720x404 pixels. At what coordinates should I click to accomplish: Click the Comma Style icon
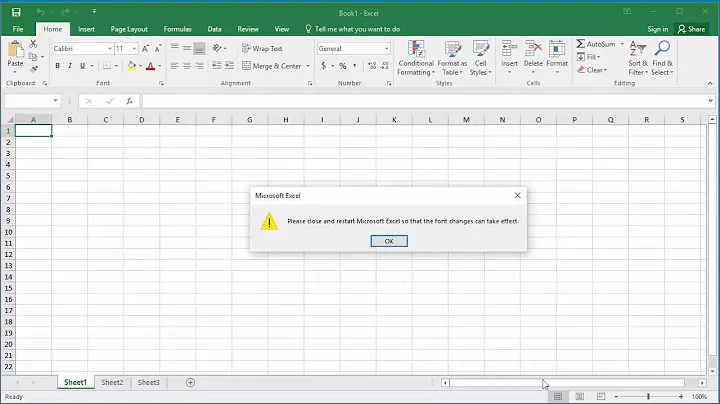pyautogui.click(x=354, y=66)
